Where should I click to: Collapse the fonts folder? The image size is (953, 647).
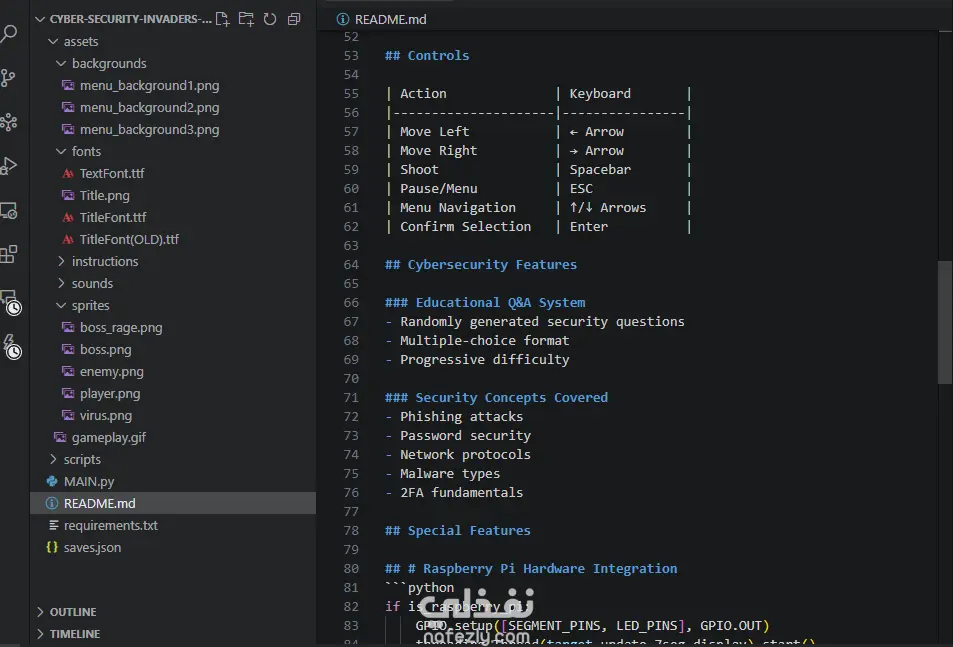click(x=61, y=151)
